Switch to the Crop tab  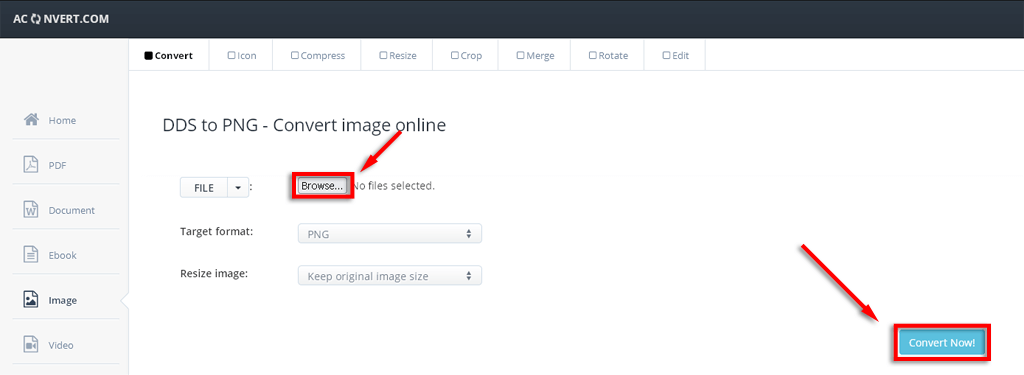pyautogui.click(x=466, y=56)
